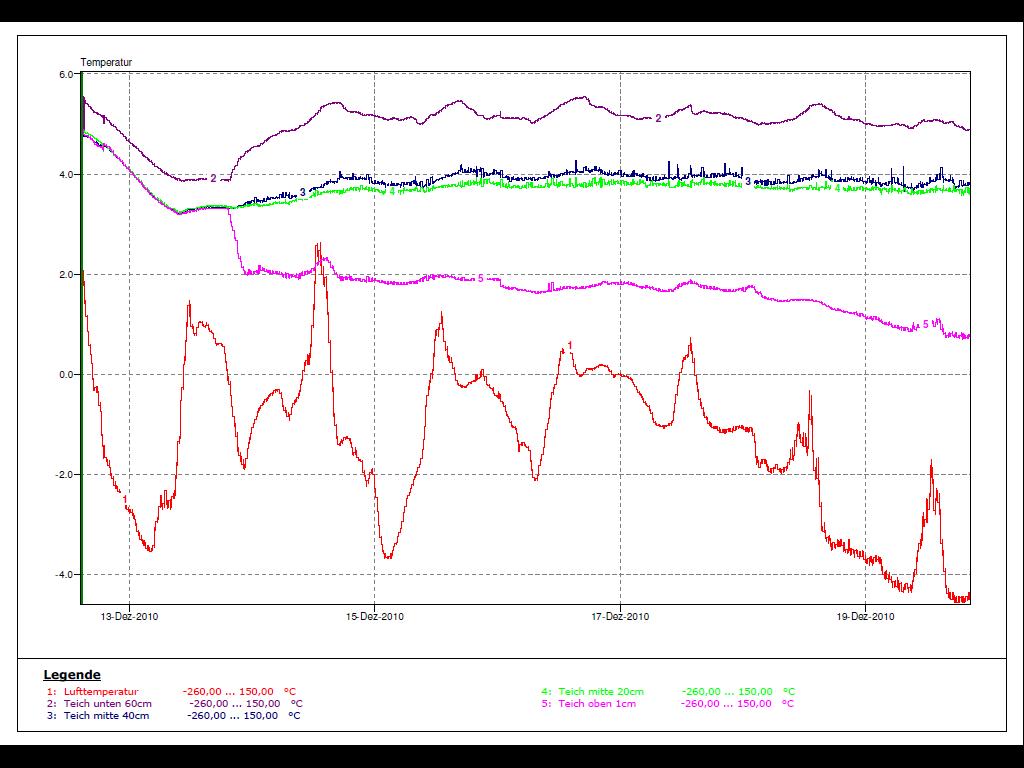Click the "Legende" heading
This screenshot has height=768, width=1024.
(72, 675)
